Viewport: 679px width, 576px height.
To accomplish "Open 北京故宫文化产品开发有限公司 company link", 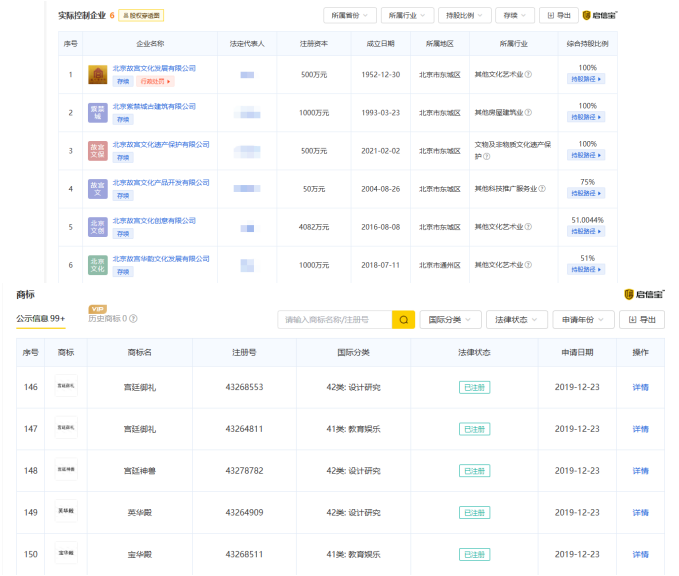I will tap(161, 183).
